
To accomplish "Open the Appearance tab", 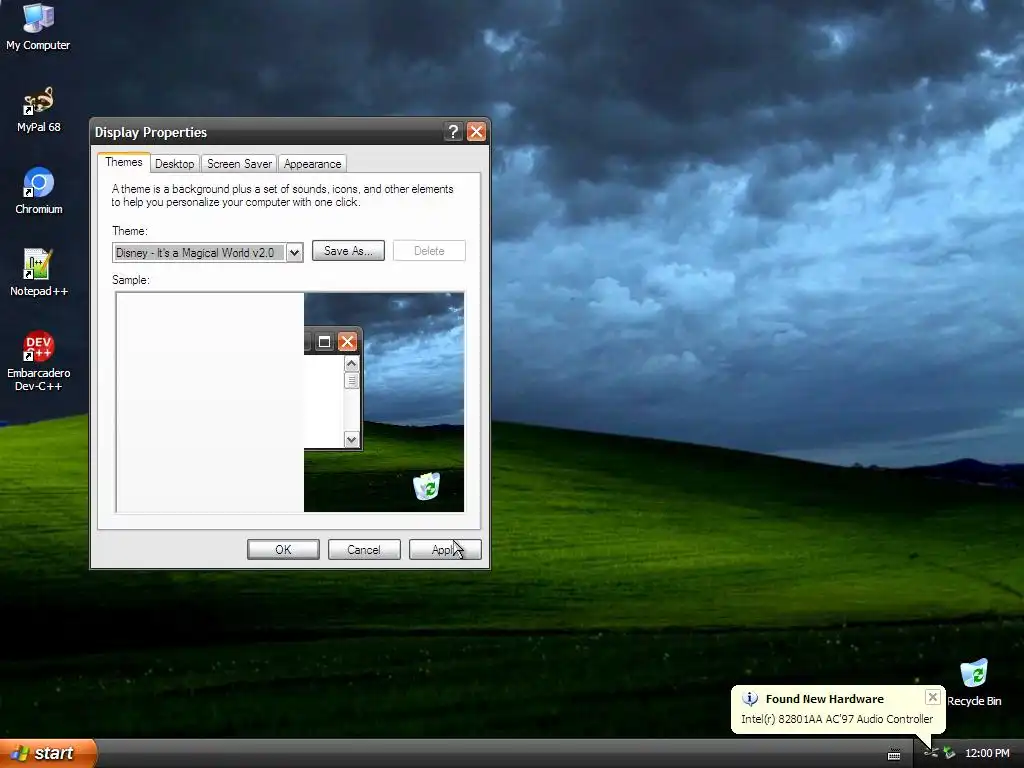I will [312, 164].
